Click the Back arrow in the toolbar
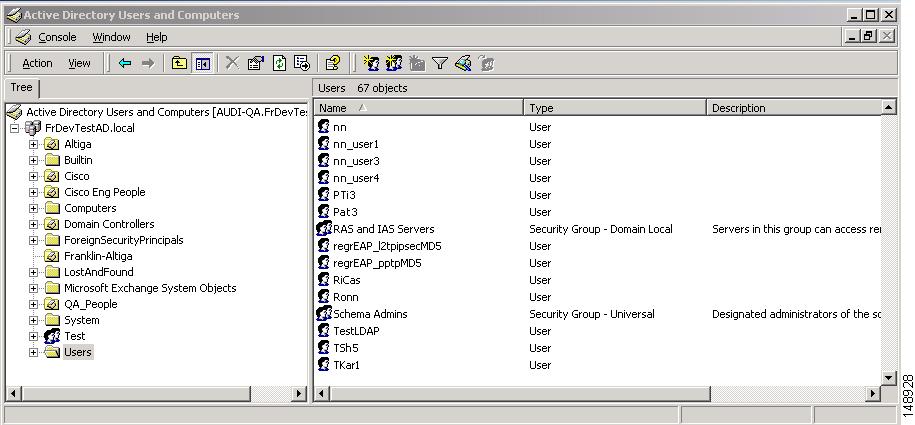Viewport: 915px width, 425px height. pos(125,63)
